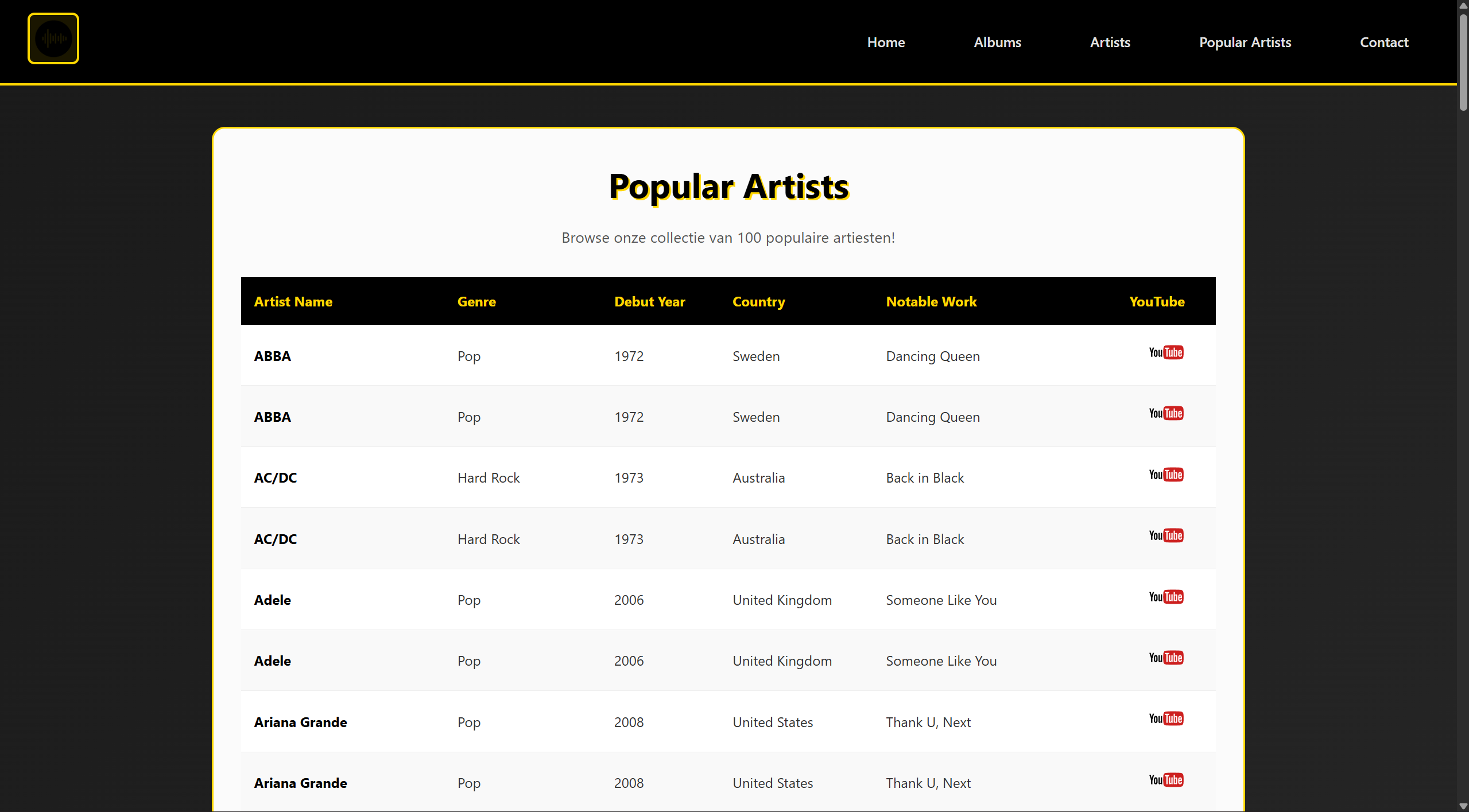Navigate to the Home page
This screenshot has width=1469, height=812.
click(x=886, y=42)
